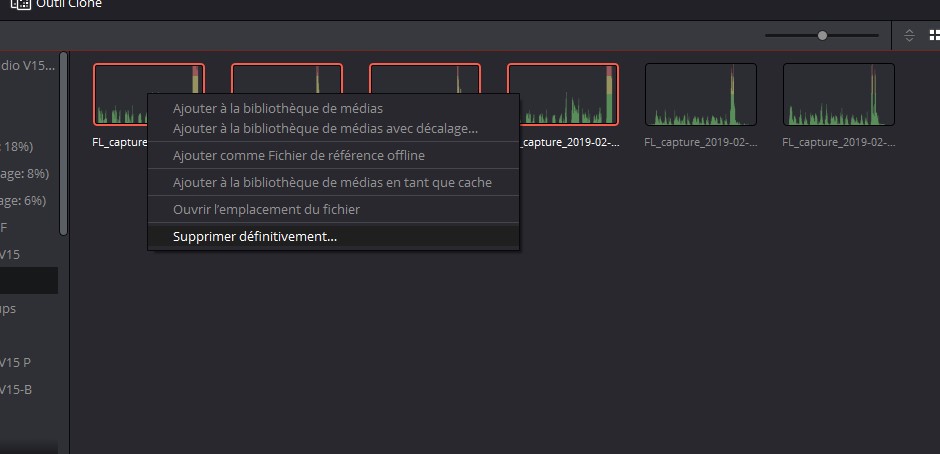Select Ajouter comme Fichier de référence offline
Image resolution: width=940 pixels, height=454 pixels.
(x=299, y=155)
